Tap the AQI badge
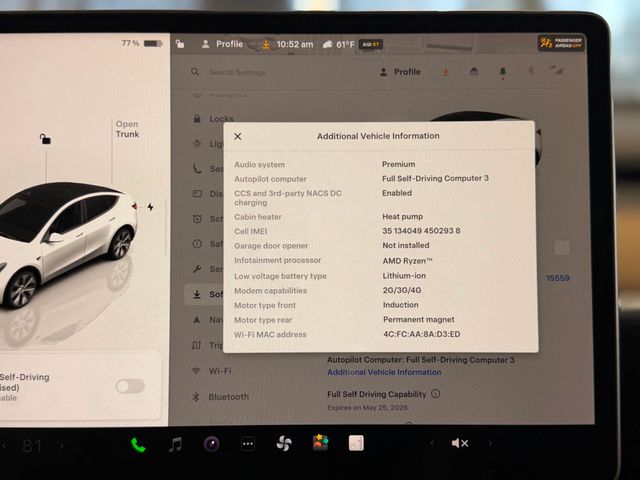This screenshot has height=480, width=640. click(371, 44)
